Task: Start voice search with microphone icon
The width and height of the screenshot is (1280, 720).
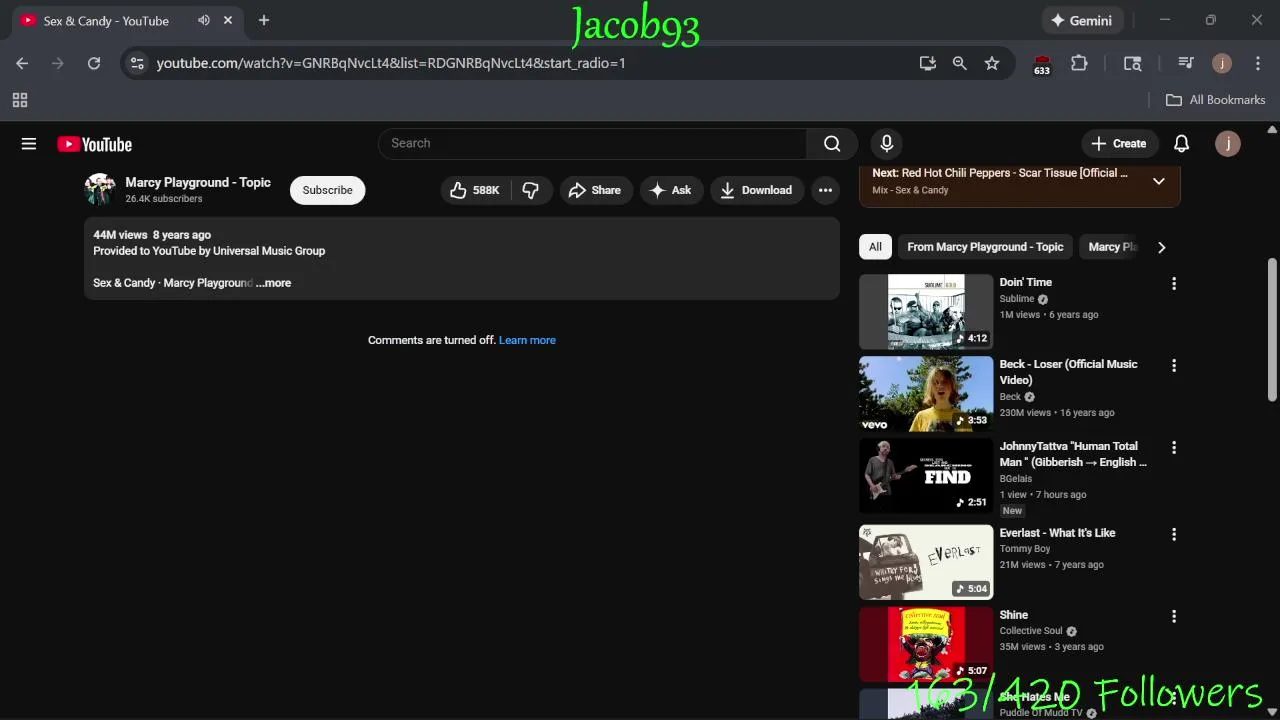Action: pyautogui.click(x=886, y=144)
